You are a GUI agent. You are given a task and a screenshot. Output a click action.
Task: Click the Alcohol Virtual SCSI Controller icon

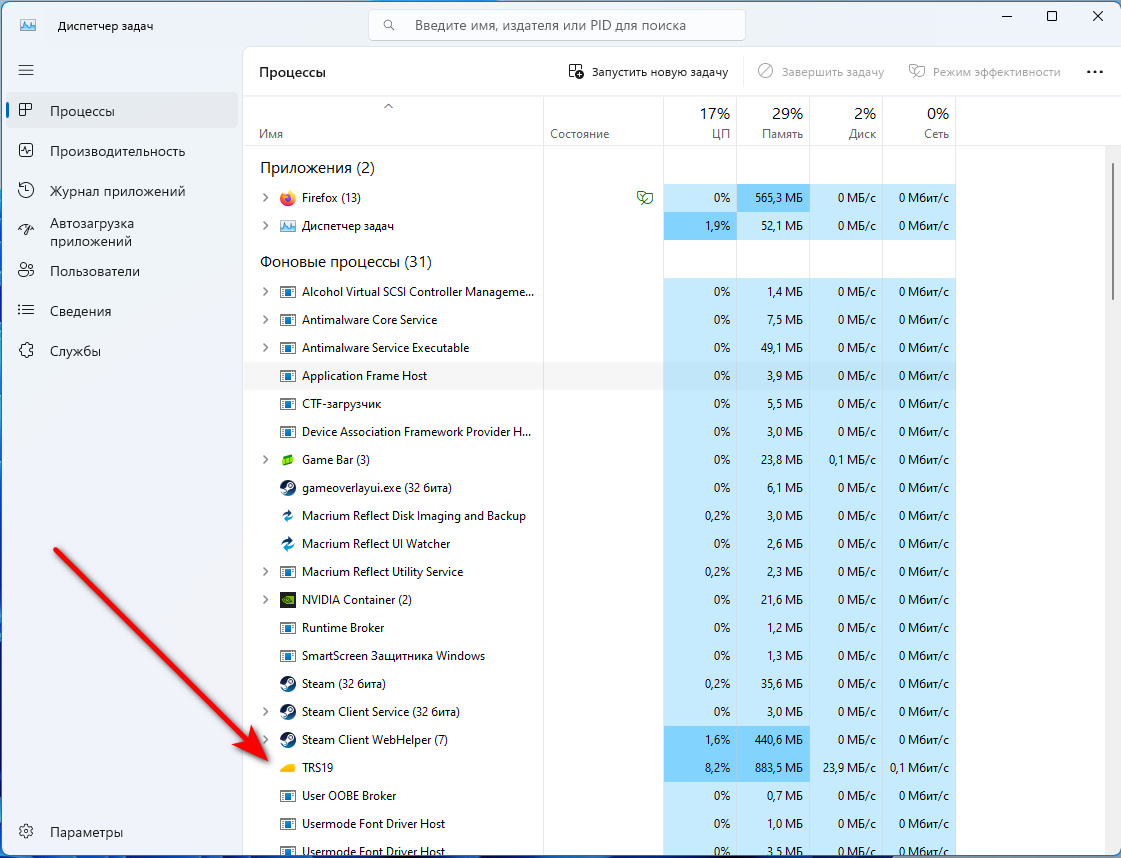tap(287, 292)
